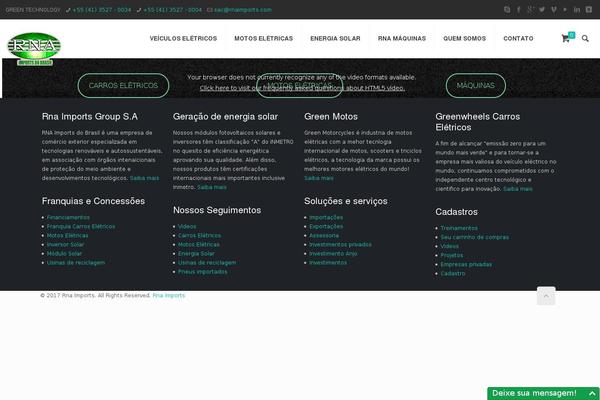Click the Rna Imports copyright link

(169, 296)
